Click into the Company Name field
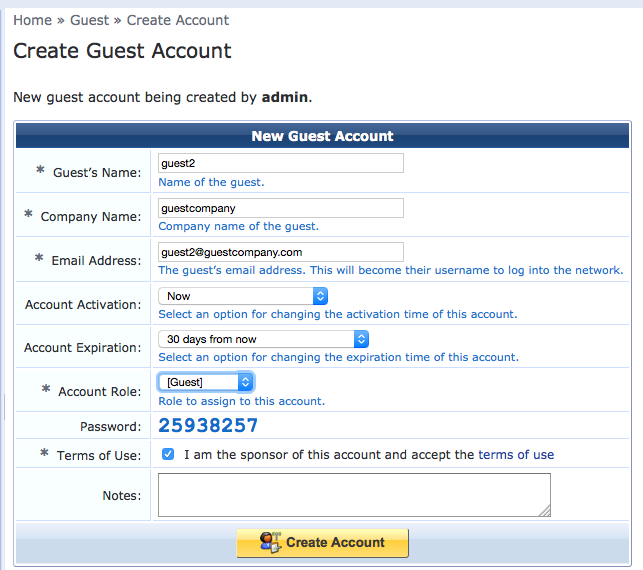Image resolution: width=643 pixels, height=570 pixels. click(x=280, y=208)
